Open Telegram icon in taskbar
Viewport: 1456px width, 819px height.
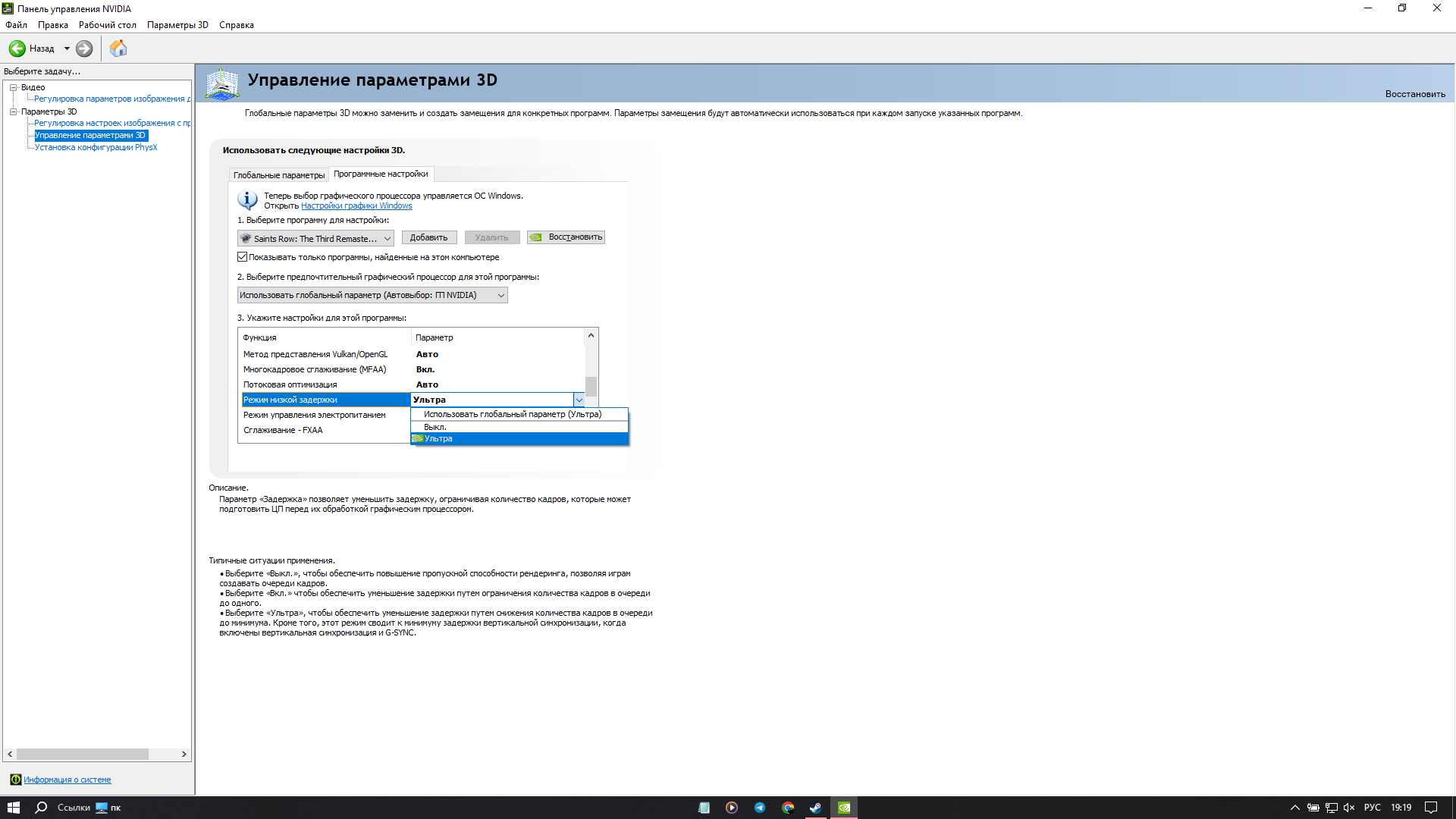[760, 808]
